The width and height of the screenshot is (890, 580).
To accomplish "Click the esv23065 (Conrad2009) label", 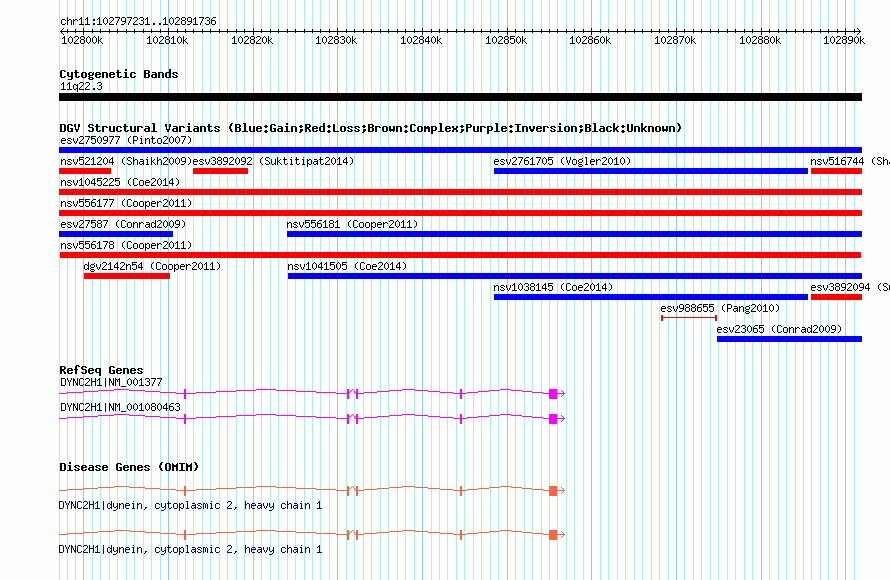I will [x=779, y=329].
